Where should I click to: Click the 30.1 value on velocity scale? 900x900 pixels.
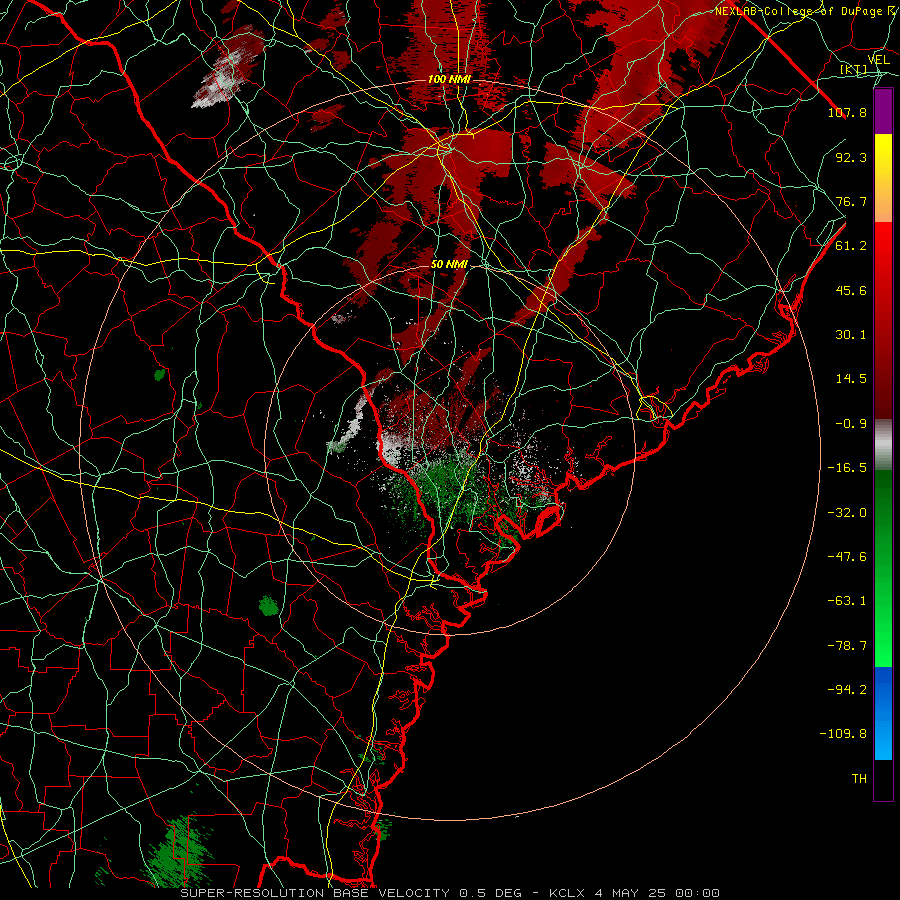(x=851, y=335)
